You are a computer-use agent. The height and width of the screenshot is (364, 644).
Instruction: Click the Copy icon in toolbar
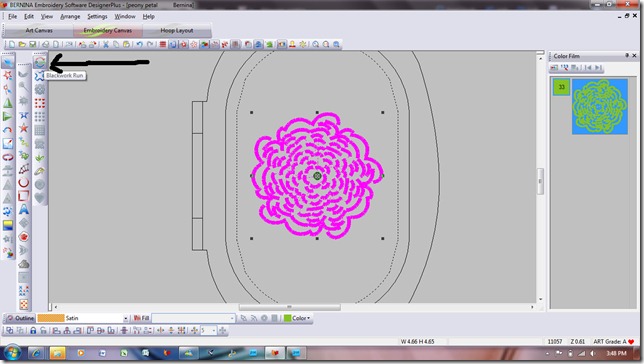[116, 44]
